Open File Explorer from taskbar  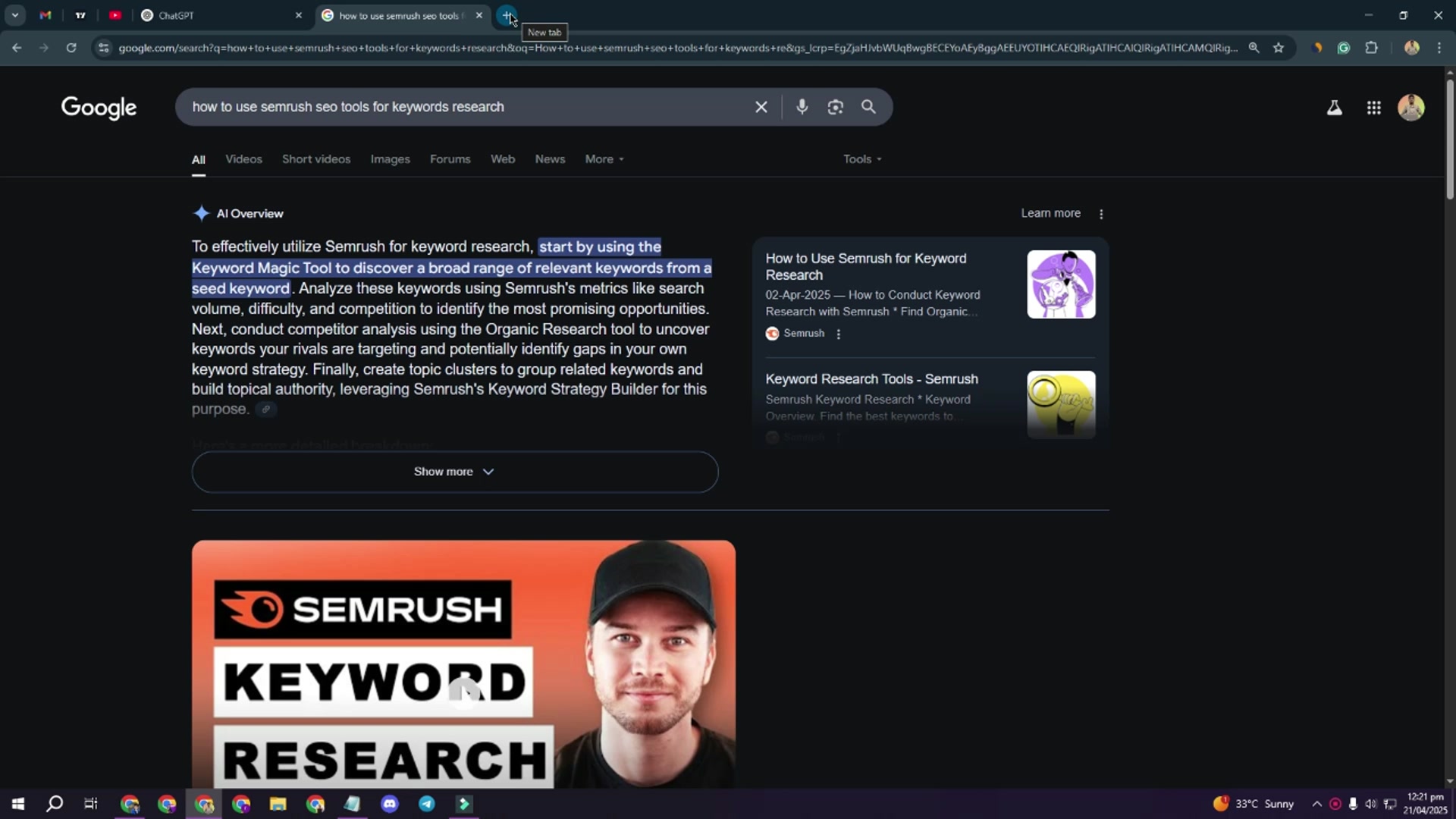click(x=278, y=804)
